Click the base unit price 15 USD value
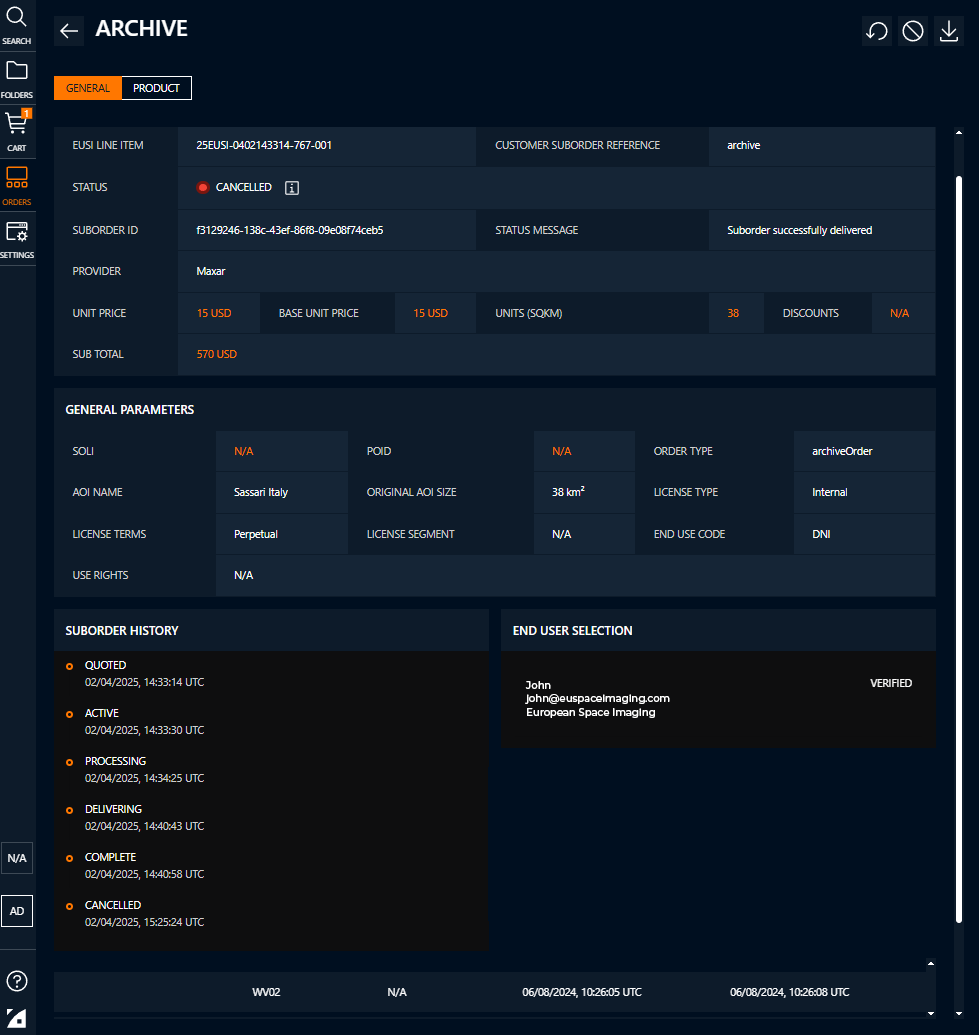This screenshot has height=1035, width=979. pyautogui.click(x=430, y=314)
